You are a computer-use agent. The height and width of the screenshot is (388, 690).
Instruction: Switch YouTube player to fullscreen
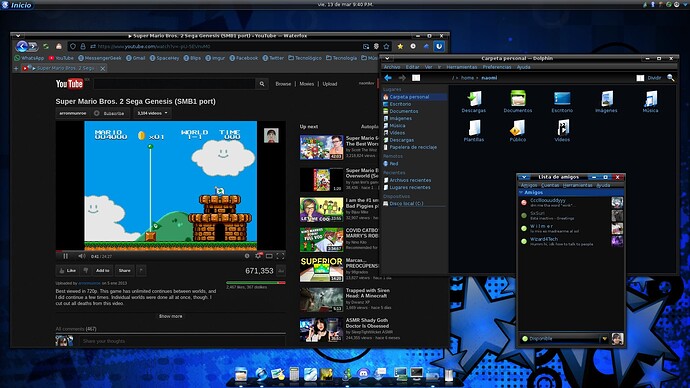pos(280,256)
